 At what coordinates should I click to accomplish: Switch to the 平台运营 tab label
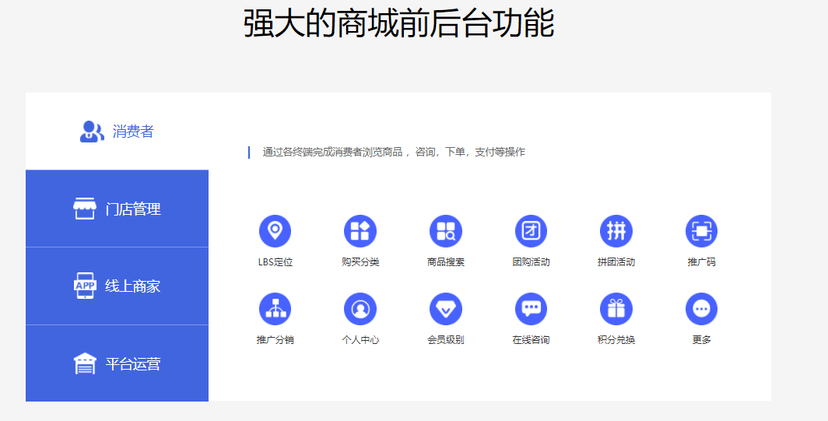coord(133,364)
